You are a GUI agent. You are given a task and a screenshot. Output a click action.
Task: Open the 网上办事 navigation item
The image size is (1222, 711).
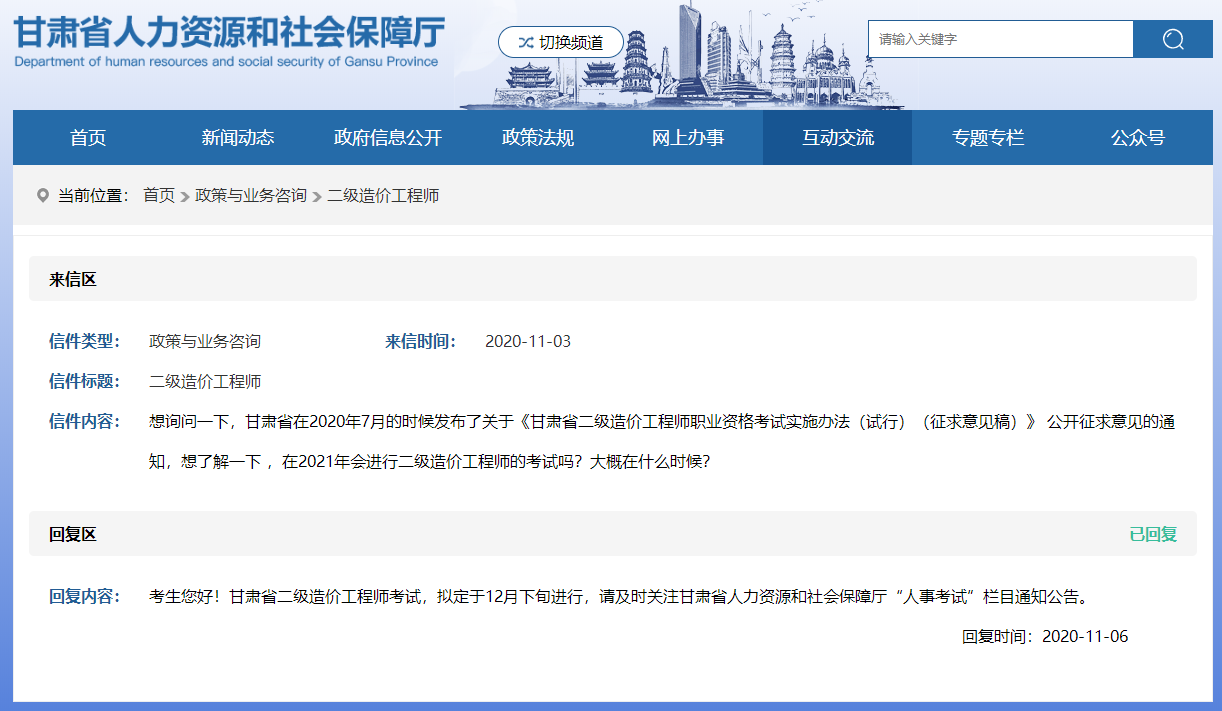point(688,138)
